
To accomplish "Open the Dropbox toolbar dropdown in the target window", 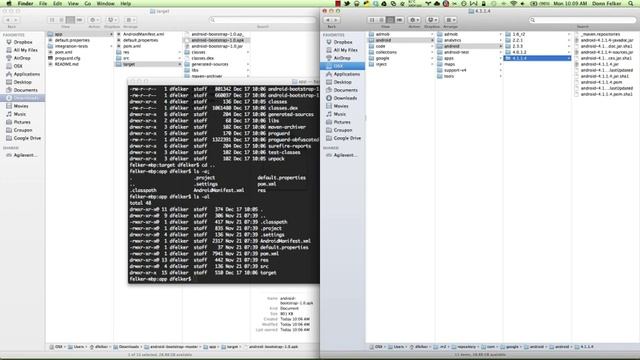I will pyautogui.click(x=112, y=20).
